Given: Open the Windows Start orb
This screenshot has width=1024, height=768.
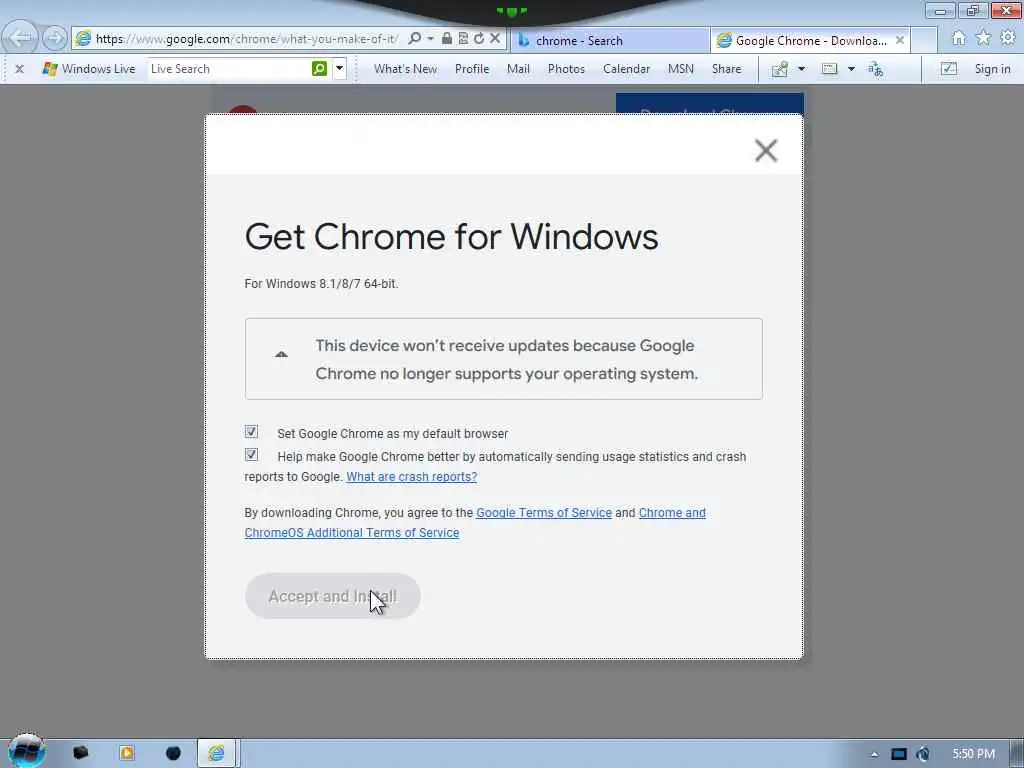Looking at the screenshot, I should 26,751.
